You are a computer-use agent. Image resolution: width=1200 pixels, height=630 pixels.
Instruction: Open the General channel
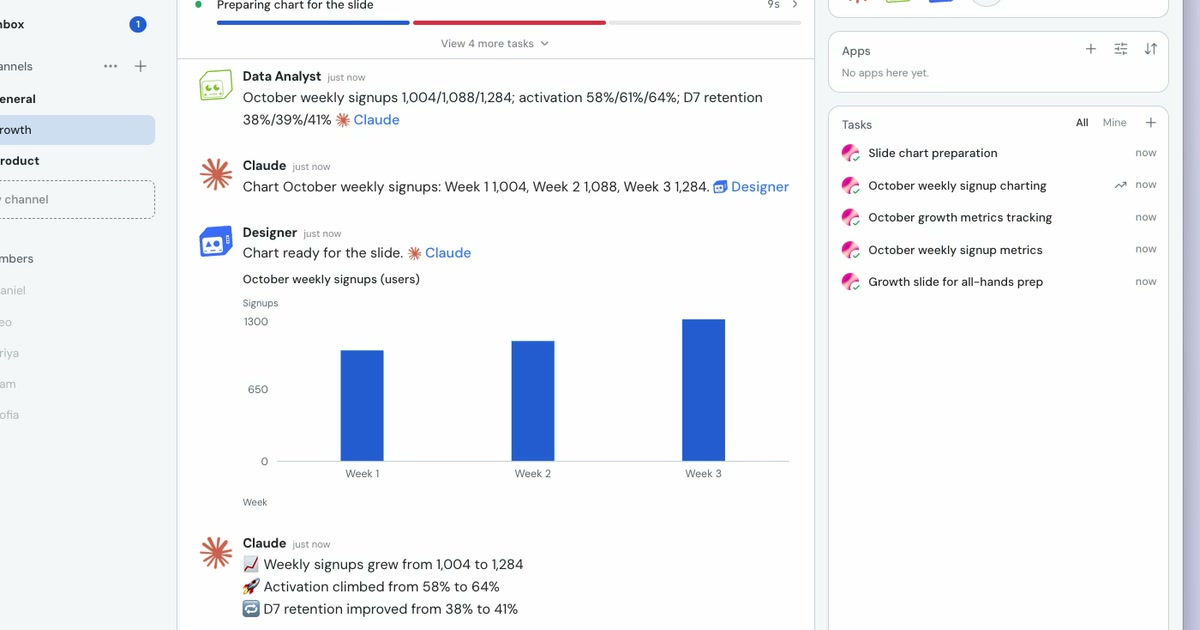click(x=77, y=99)
